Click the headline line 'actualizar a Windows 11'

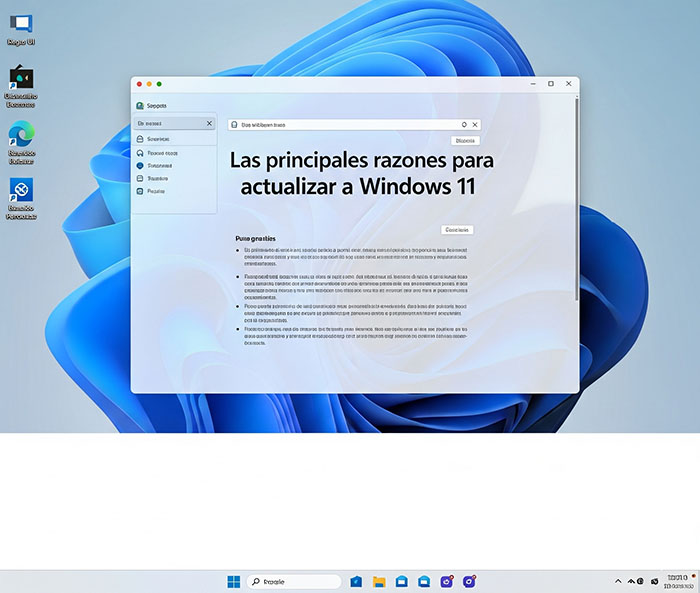click(x=358, y=186)
